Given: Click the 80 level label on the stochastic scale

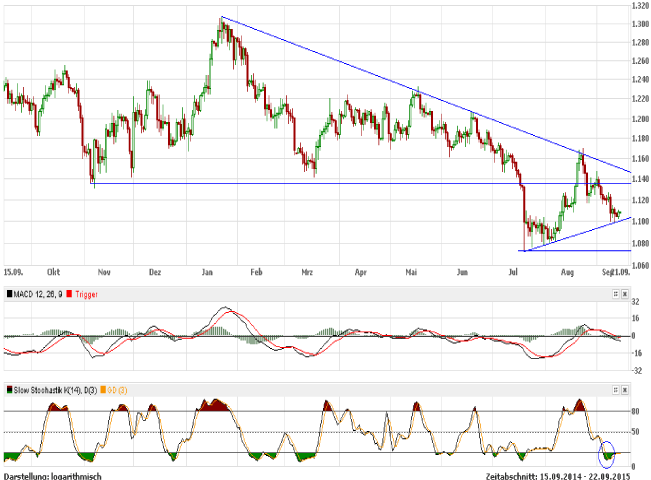Looking at the screenshot, I should click(635, 411).
